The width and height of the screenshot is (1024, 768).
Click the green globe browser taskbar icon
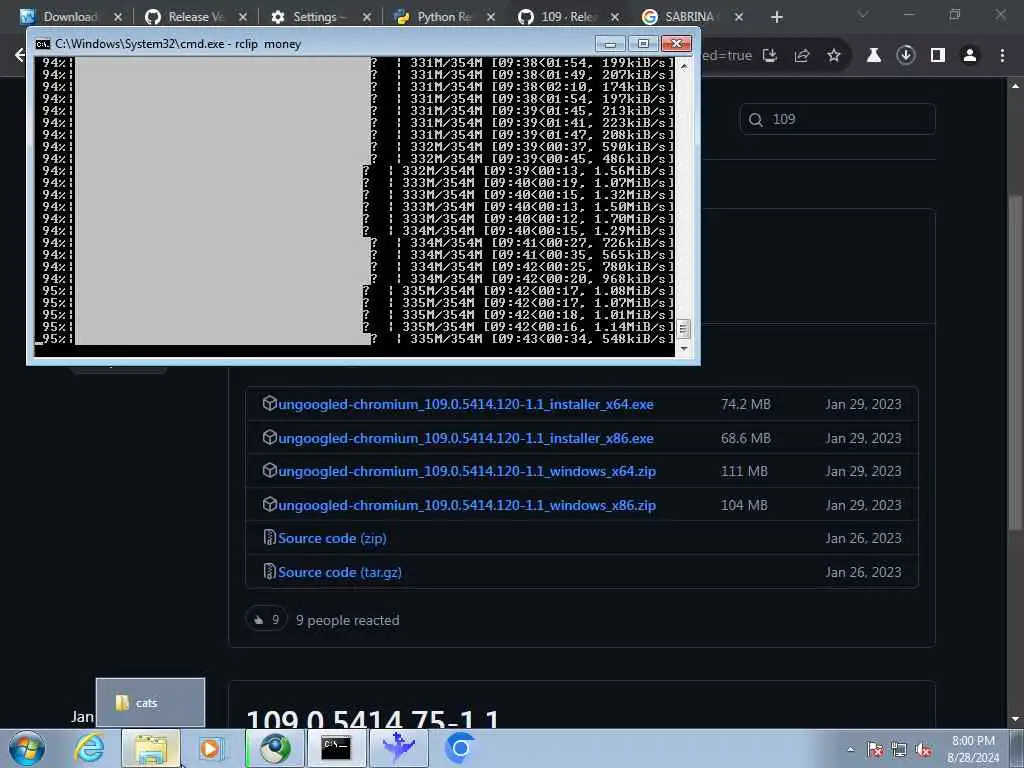[x=275, y=748]
